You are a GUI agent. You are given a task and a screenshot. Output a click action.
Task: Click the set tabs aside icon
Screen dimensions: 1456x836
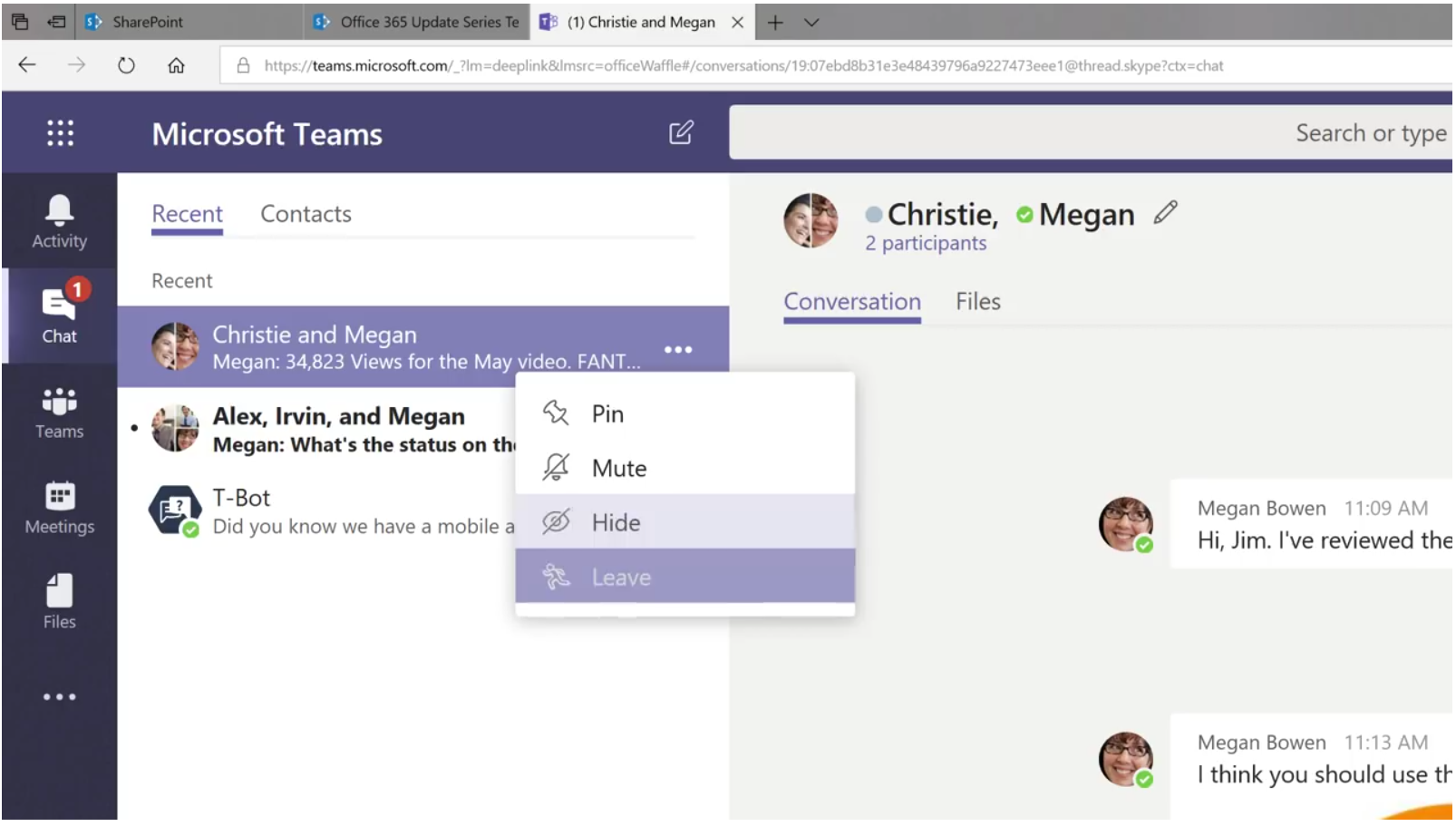pos(56,22)
